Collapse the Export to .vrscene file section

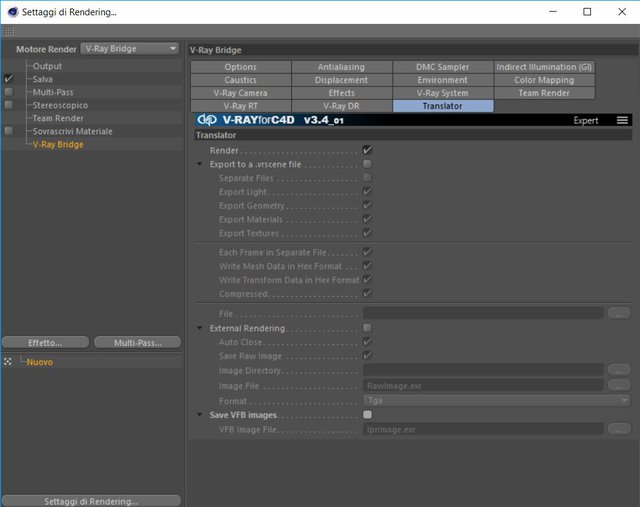tap(200, 164)
